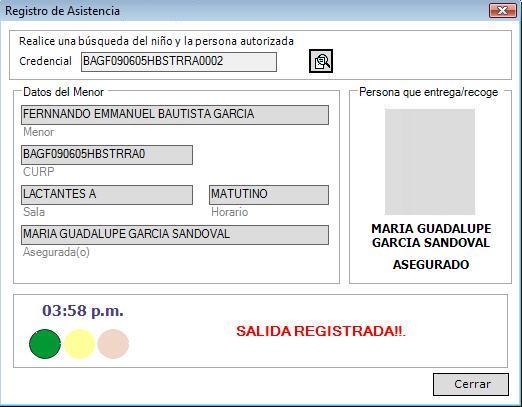This screenshot has width=522, height=407.
Task: Click the Cerrar button
Action: [x=471, y=384]
